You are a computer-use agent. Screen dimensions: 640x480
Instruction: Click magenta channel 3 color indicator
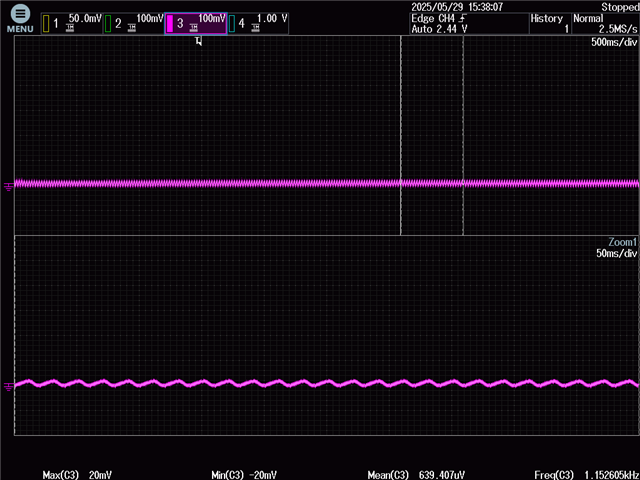pyautogui.click(x=170, y=24)
